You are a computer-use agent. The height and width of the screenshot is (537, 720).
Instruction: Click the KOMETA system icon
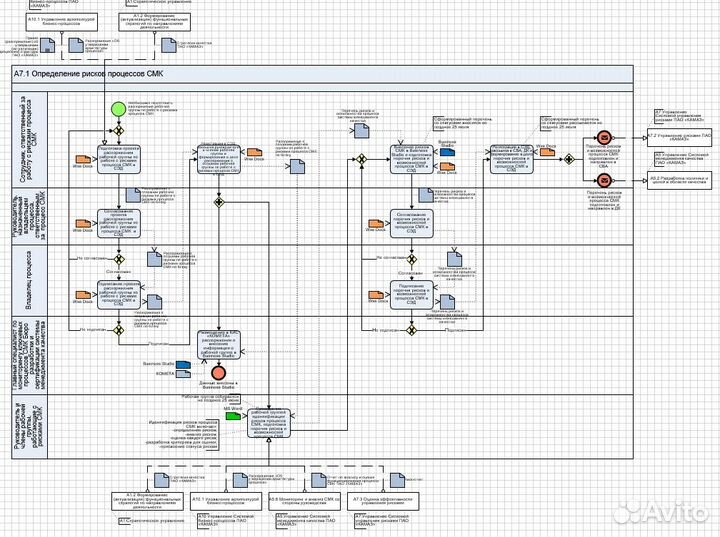(x=182, y=373)
